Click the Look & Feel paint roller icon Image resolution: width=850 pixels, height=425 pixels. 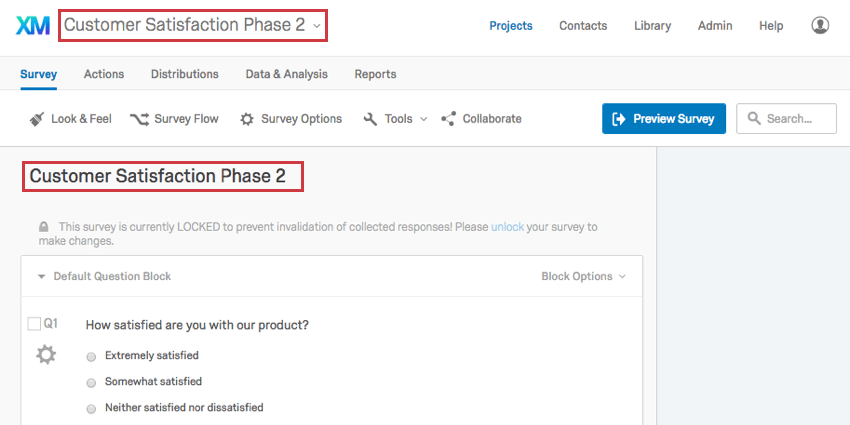point(36,119)
